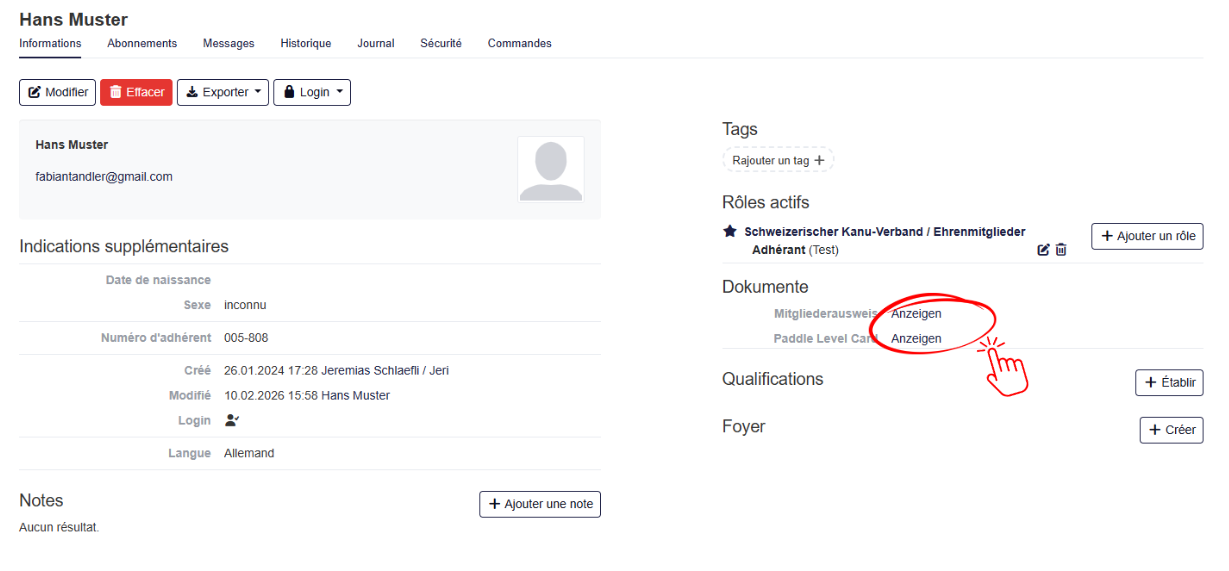Go to the Historique tab
The image size is (1229, 571).
pyautogui.click(x=305, y=43)
